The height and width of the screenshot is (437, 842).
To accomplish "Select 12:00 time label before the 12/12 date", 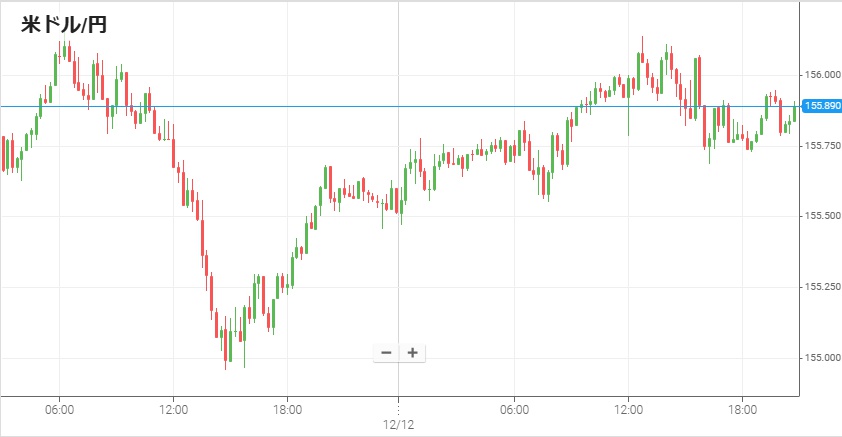I will [173, 410].
